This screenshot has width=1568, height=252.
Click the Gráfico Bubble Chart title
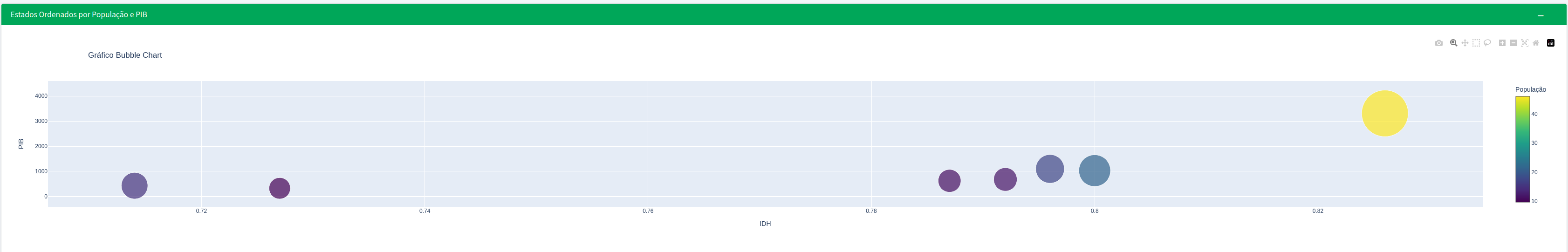pyautogui.click(x=125, y=55)
